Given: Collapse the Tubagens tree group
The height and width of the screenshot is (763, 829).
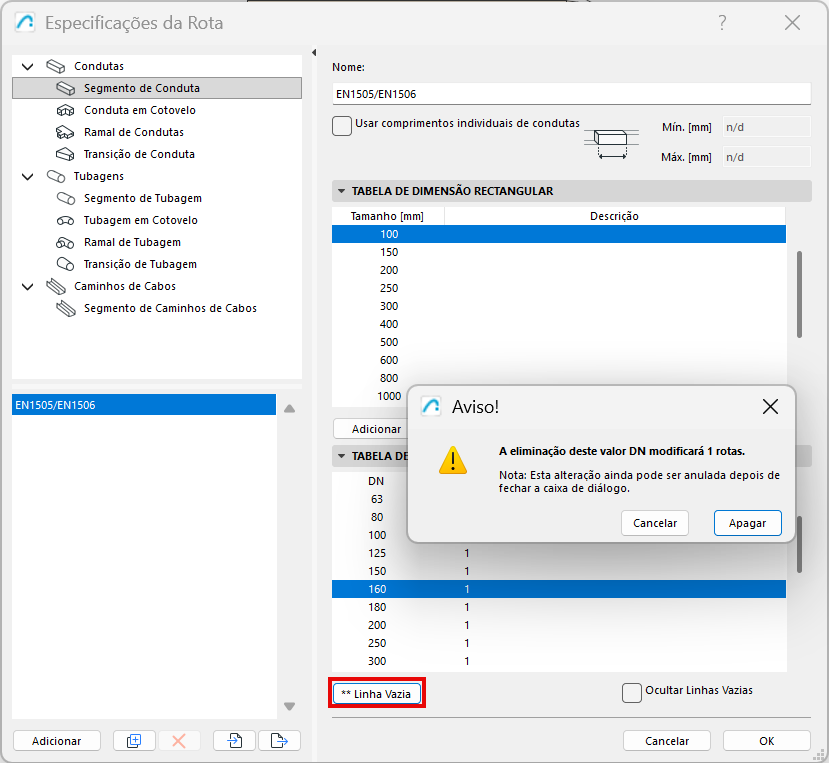Looking at the screenshot, I should [27, 177].
